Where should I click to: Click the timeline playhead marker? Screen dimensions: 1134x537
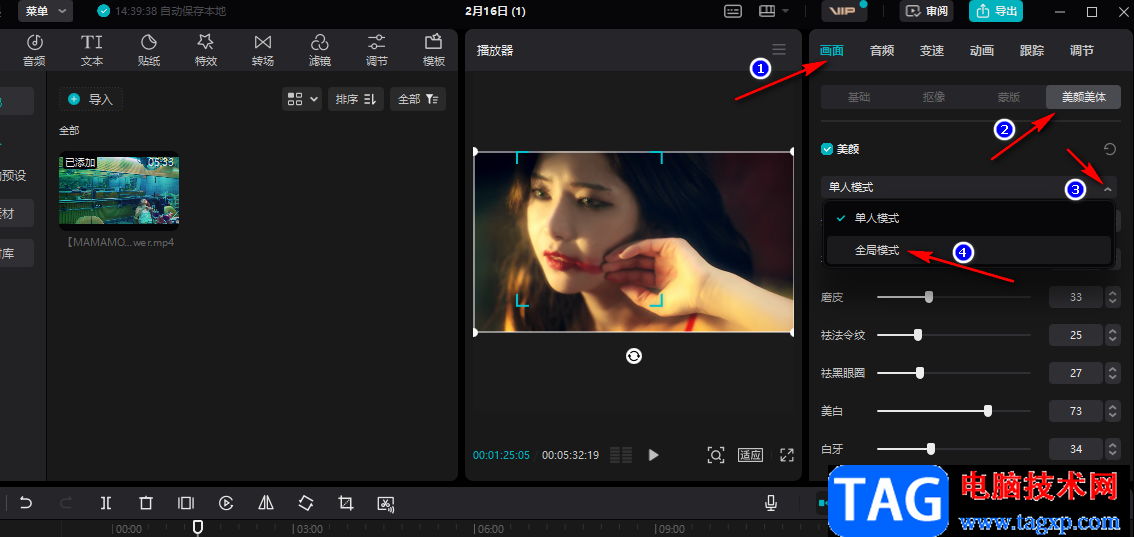(197, 527)
